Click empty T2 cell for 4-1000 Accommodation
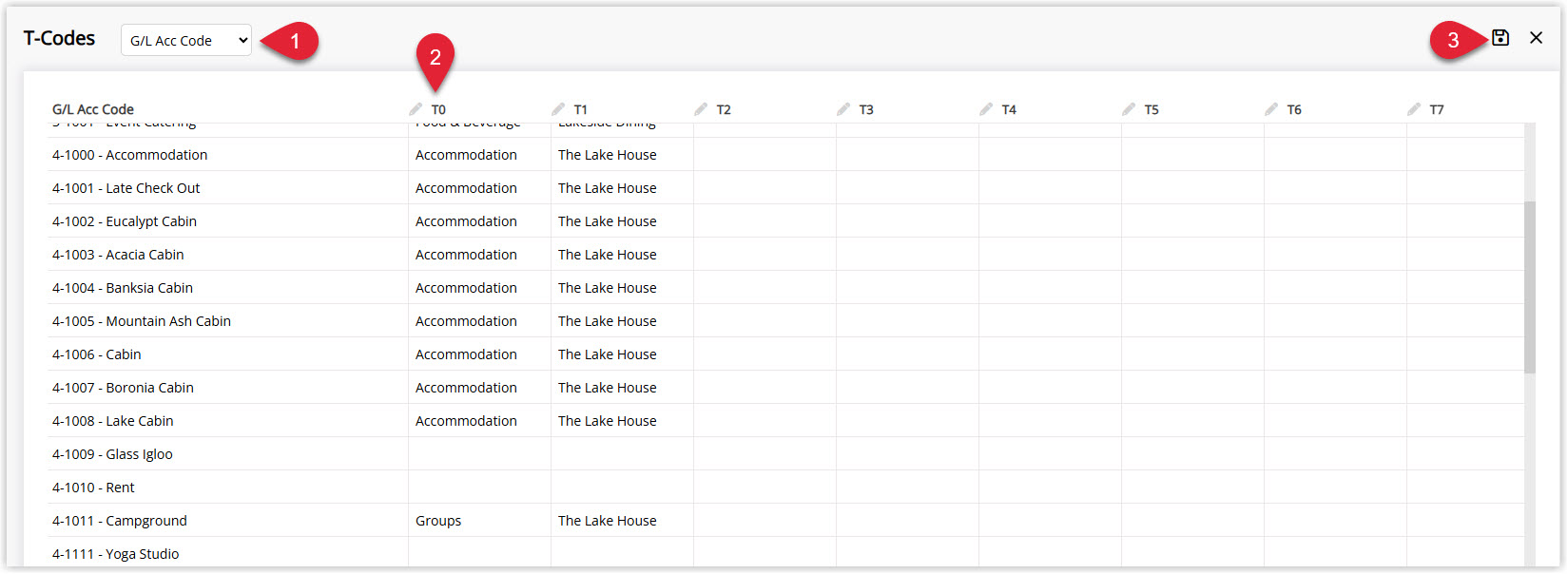 click(x=765, y=155)
